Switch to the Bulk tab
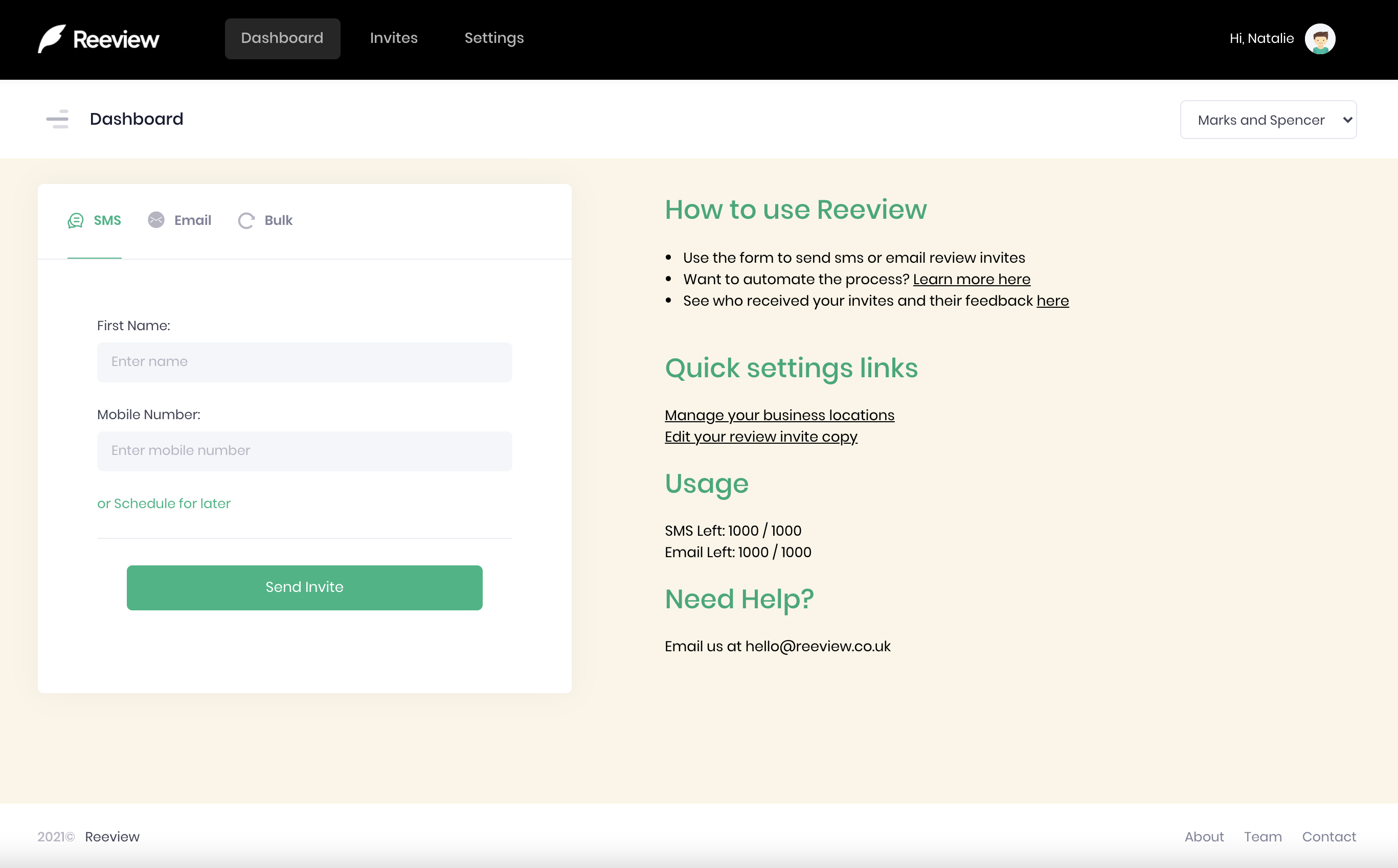The width and height of the screenshot is (1398, 868). click(x=265, y=220)
